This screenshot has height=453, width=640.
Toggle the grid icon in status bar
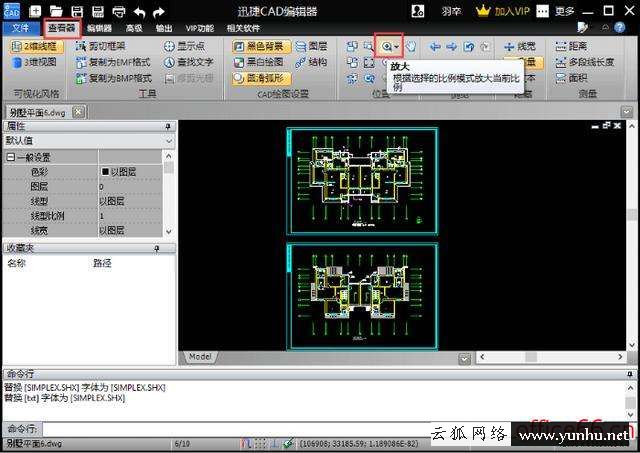(x=260, y=444)
